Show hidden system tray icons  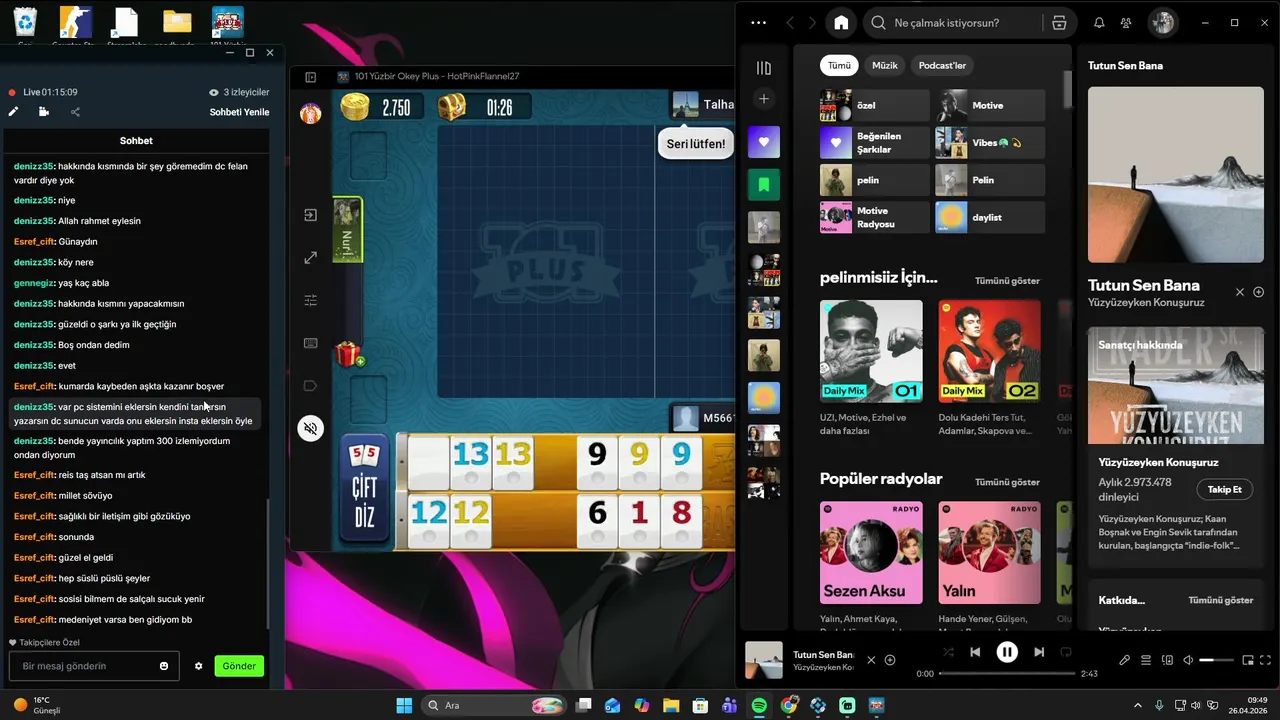click(x=1137, y=705)
